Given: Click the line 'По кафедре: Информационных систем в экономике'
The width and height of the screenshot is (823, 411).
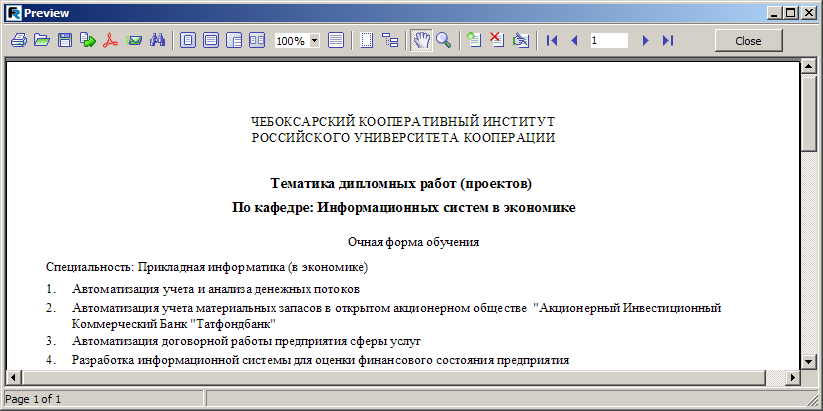Looking at the screenshot, I should point(404,208).
